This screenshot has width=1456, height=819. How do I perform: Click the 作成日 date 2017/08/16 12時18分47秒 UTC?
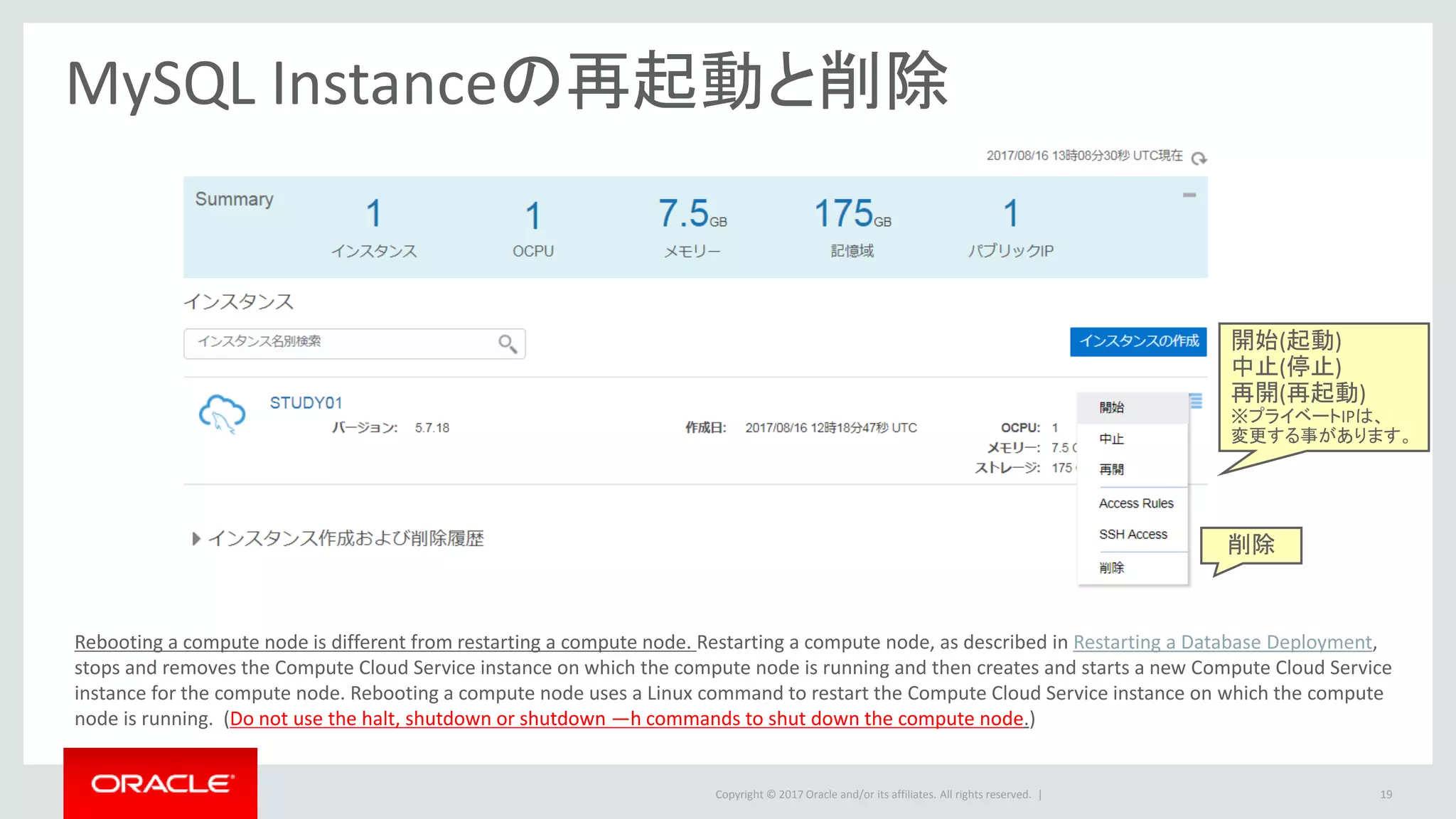pyautogui.click(x=831, y=428)
